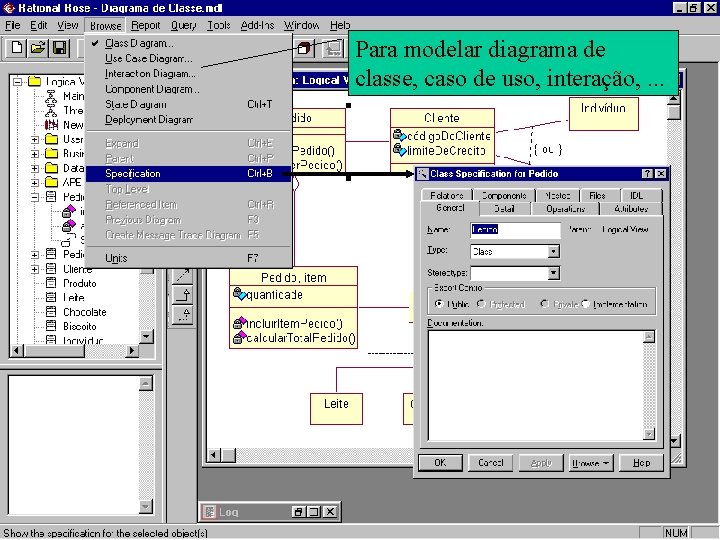This screenshot has width=720, height=540.
Task: Switch to the Attributes tab
Action: click(631, 209)
